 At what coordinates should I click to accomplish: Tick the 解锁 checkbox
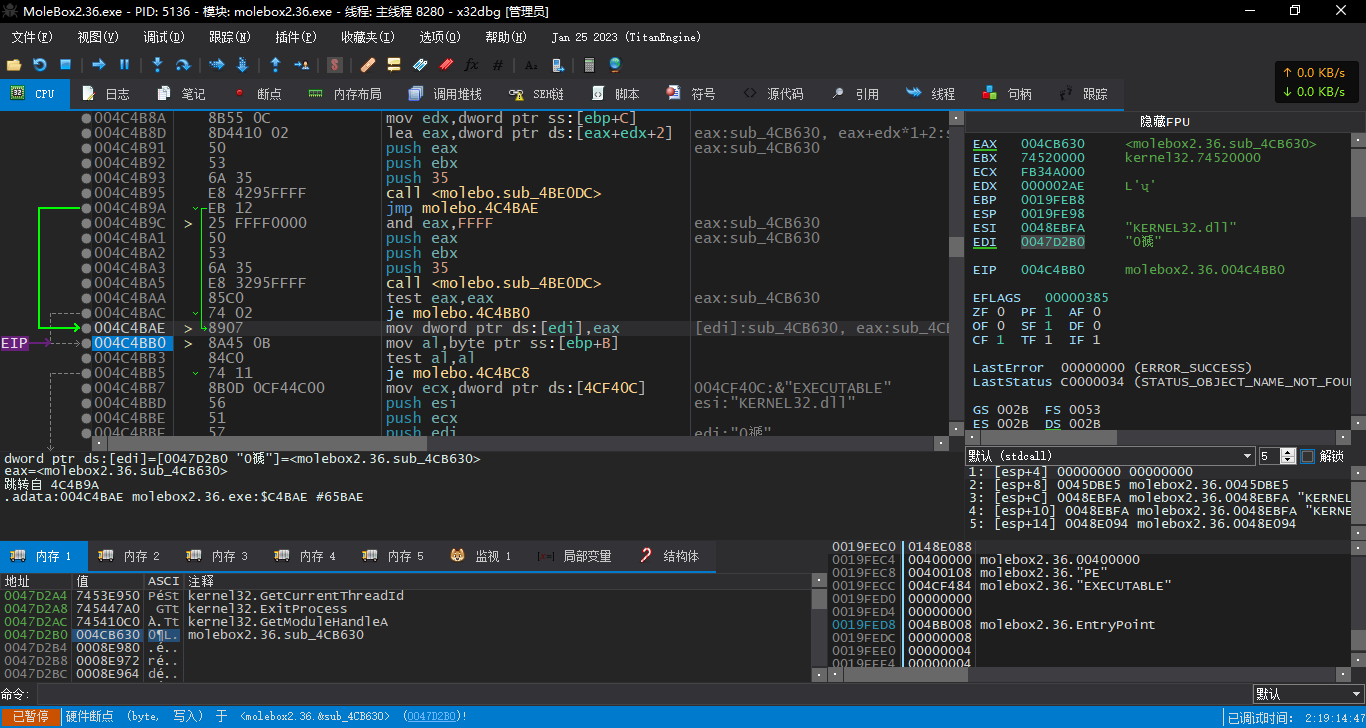(x=1307, y=456)
